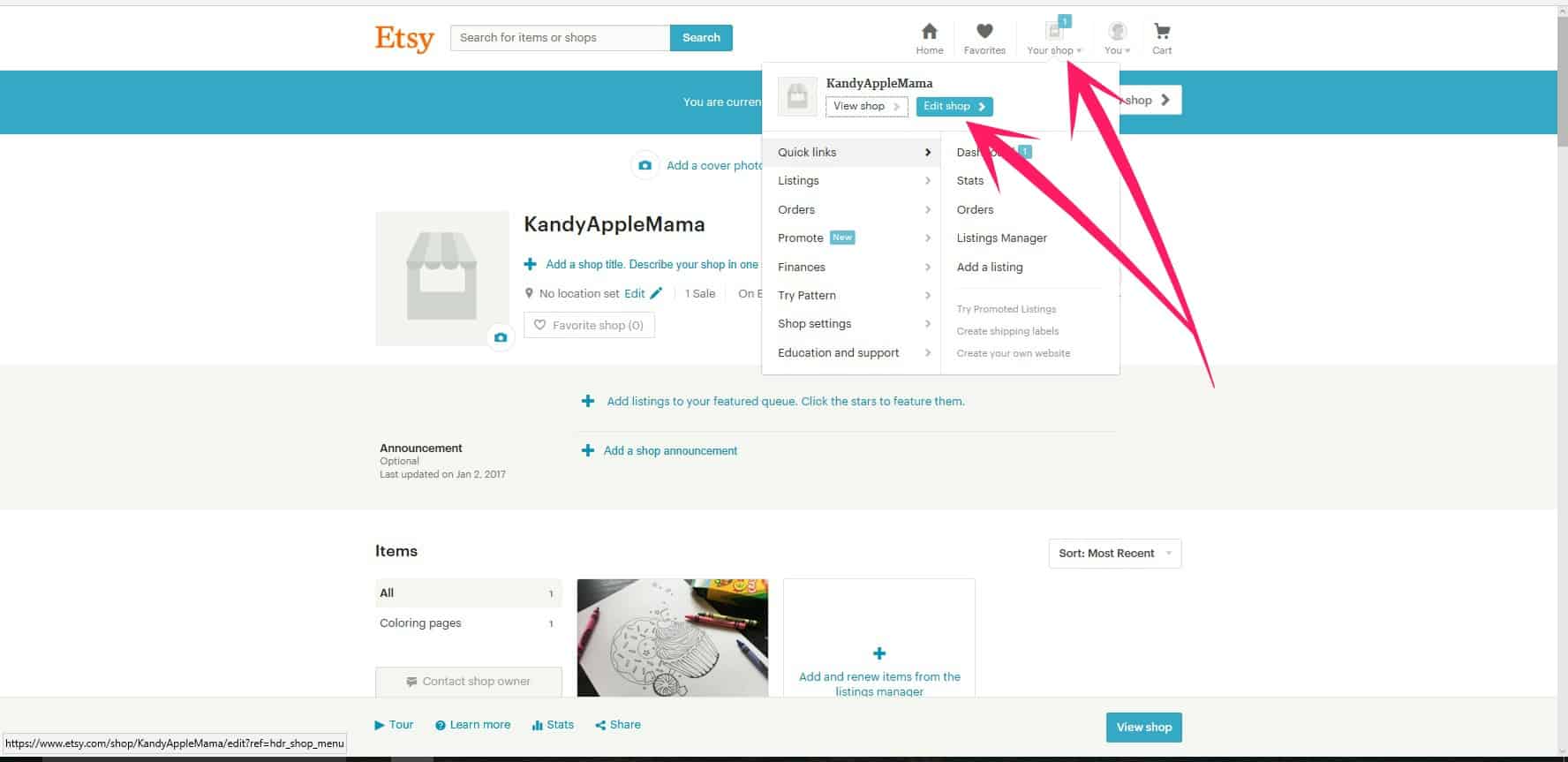Expand Quick links submenu
Screen dimensions: 1568x762
click(x=852, y=152)
